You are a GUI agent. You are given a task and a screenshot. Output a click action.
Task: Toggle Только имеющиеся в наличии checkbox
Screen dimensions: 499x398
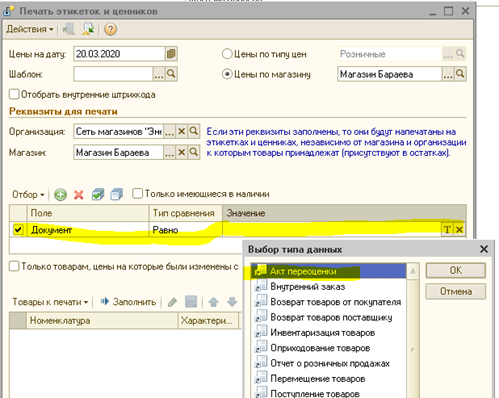137,194
